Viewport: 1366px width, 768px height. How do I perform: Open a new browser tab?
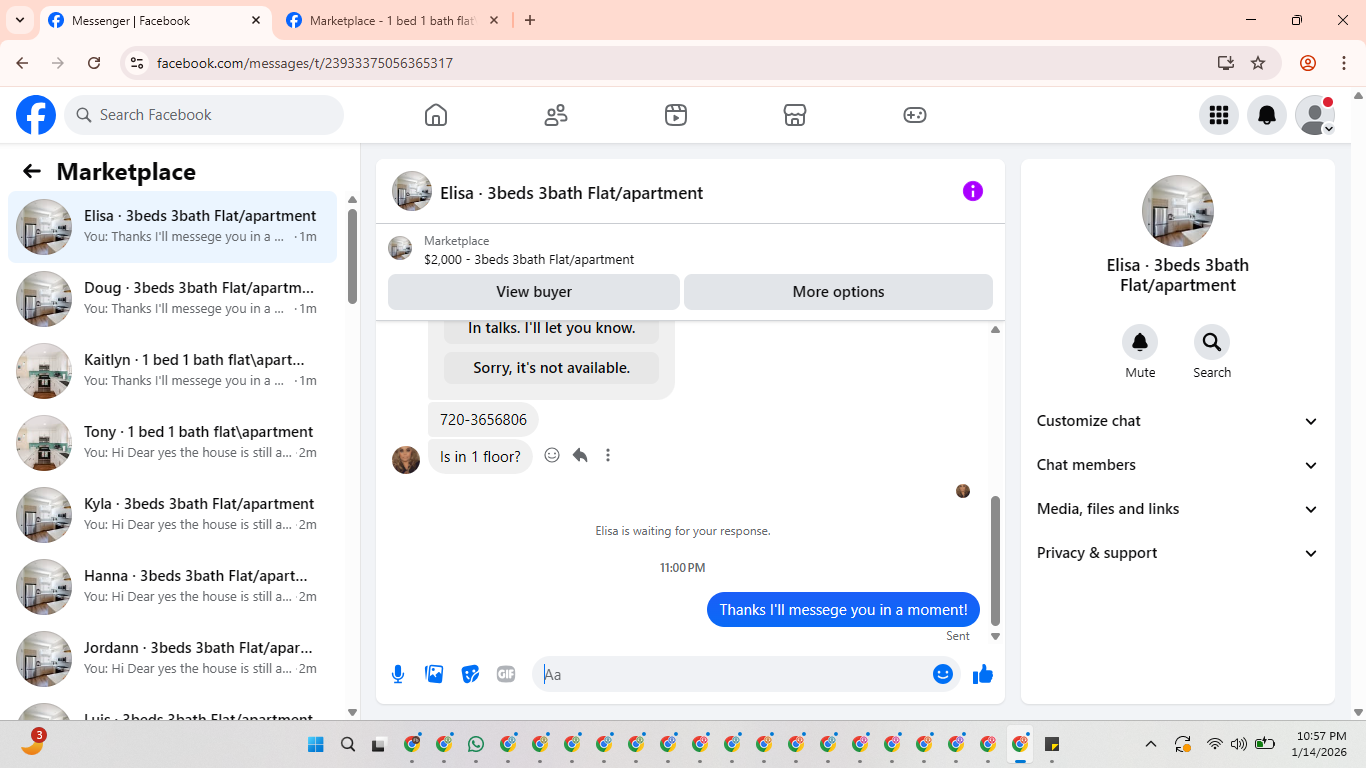point(530,20)
